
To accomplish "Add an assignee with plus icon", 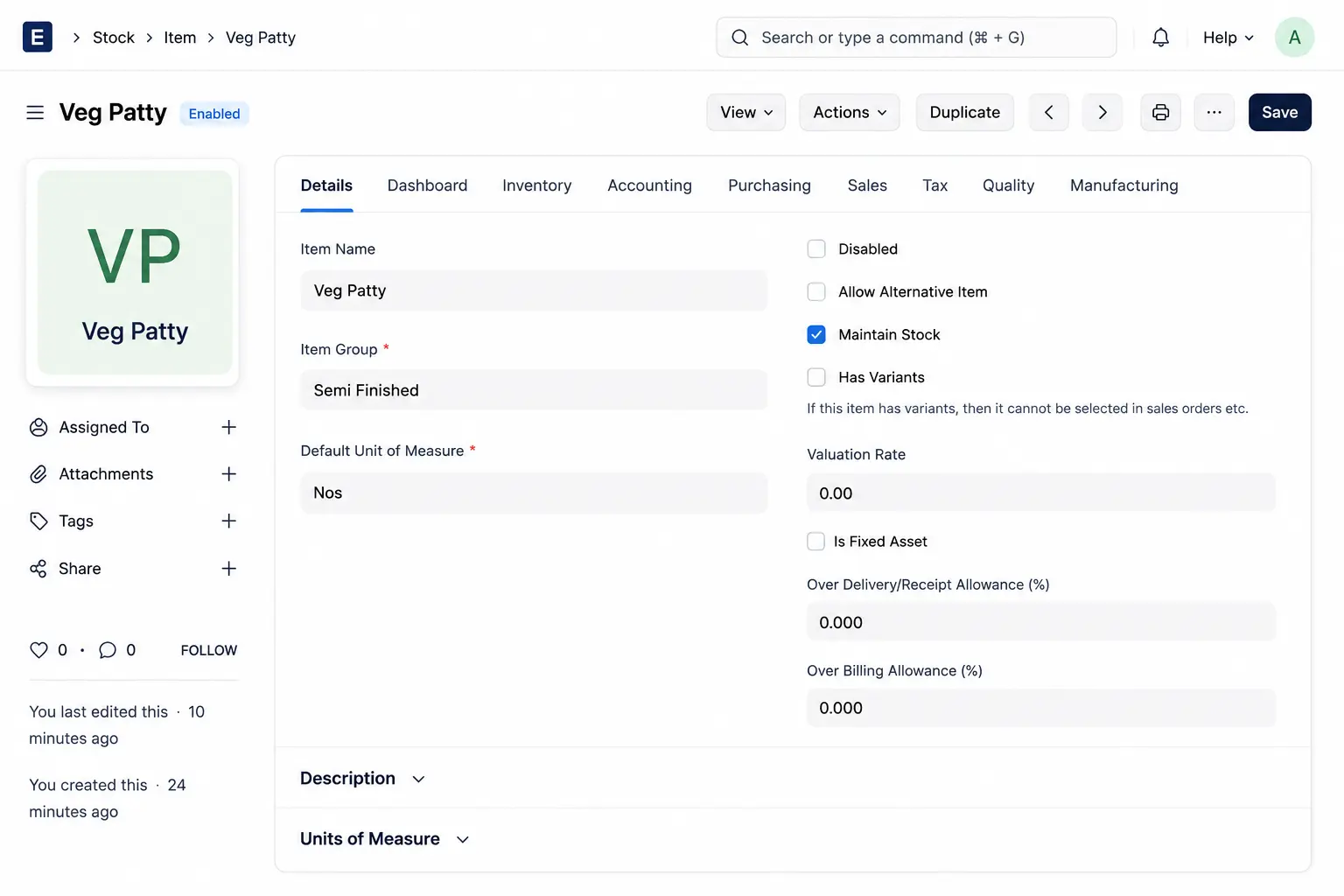I will (228, 427).
